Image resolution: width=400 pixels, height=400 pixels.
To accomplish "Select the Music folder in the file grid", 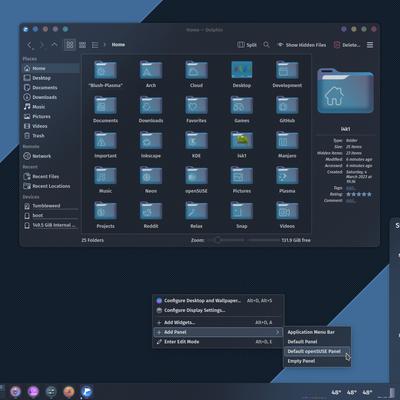I will pyautogui.click(x=105, y=176).
